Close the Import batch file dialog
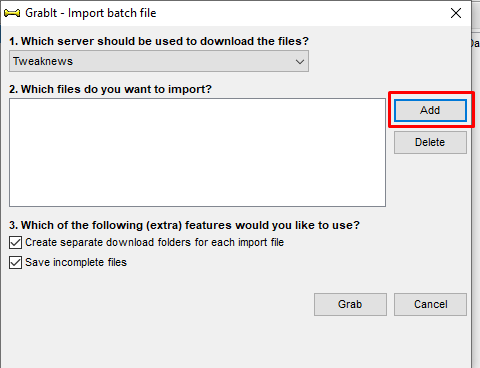The width and height of the screenshot is (480, 368). pyautogui.click(x=456, y=13)
